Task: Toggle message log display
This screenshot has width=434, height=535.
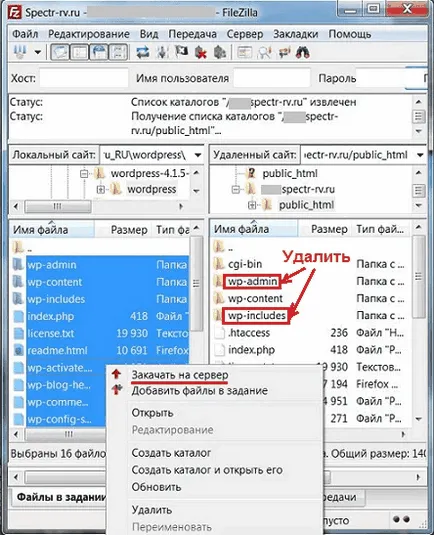Action: point(60,53)
